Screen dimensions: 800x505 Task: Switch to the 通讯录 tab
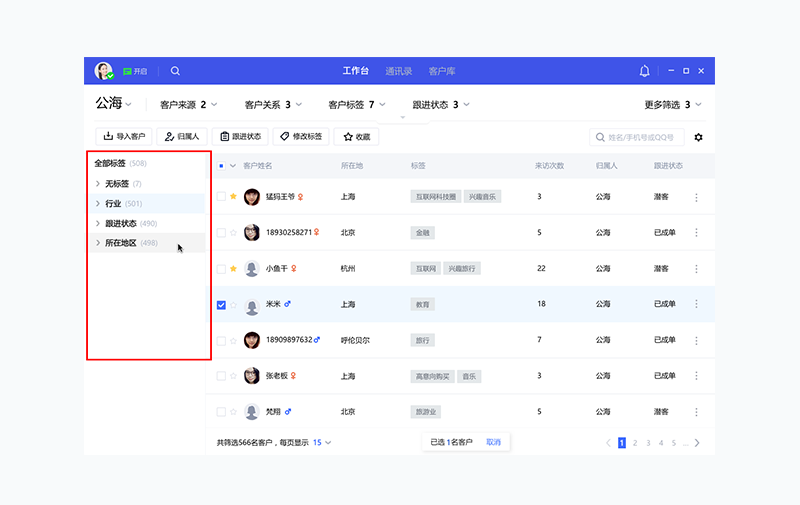click(x=398, y=71)
